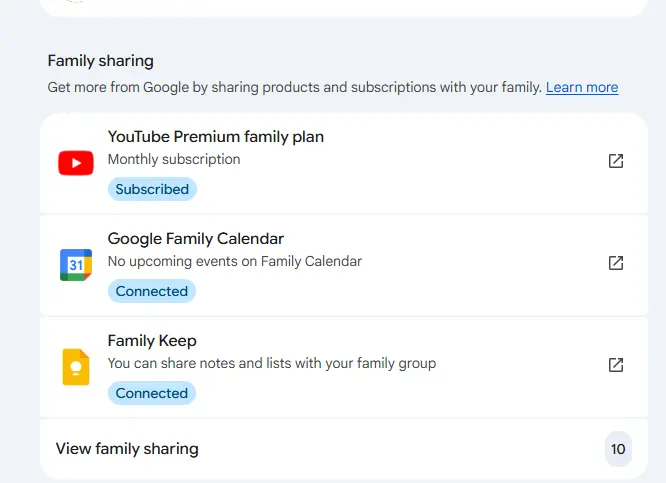
Task: Click the Learn more link
Action: 582,87
